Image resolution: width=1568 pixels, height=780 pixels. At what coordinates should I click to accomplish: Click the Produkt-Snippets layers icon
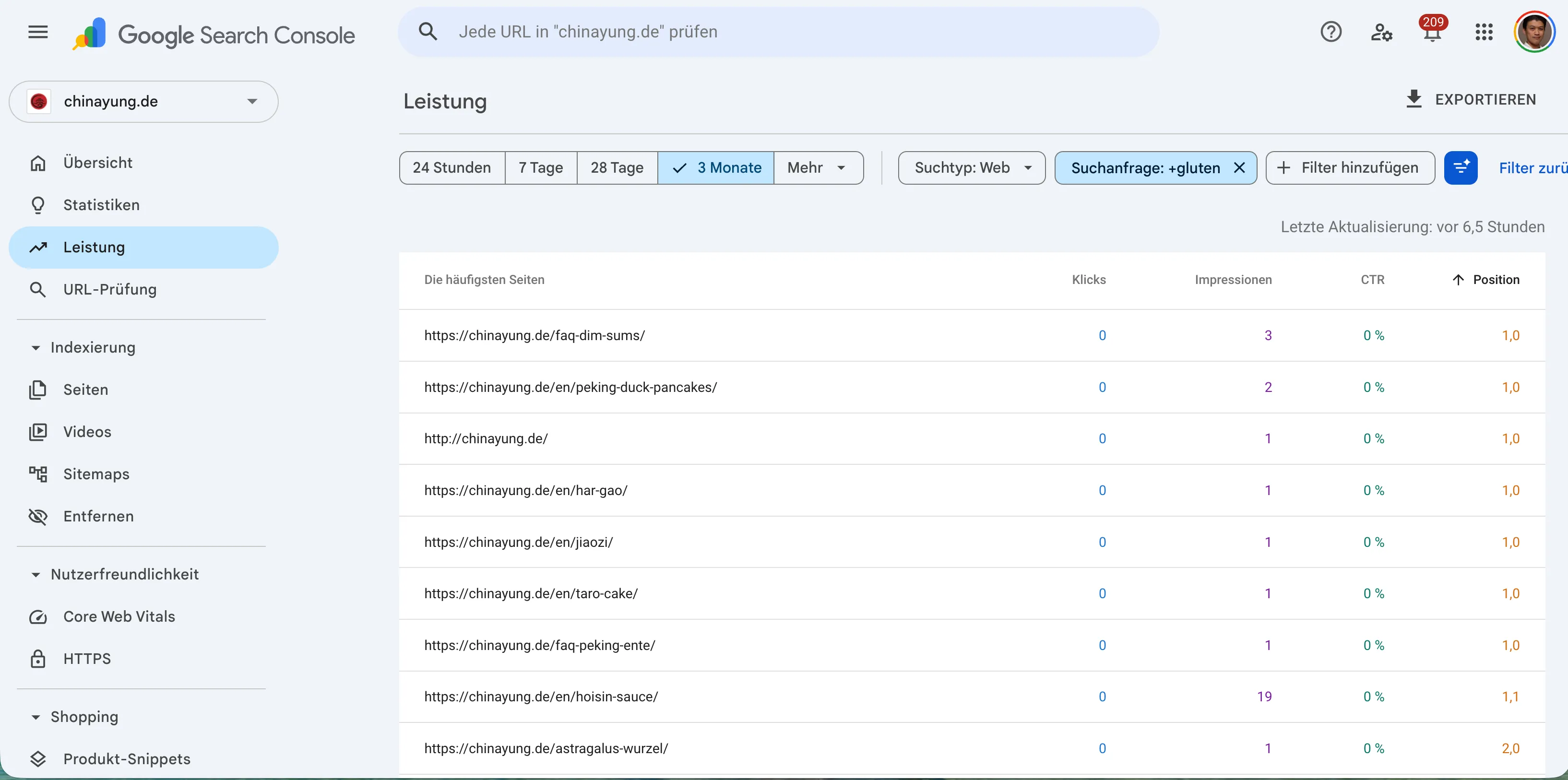click(38, 759)
